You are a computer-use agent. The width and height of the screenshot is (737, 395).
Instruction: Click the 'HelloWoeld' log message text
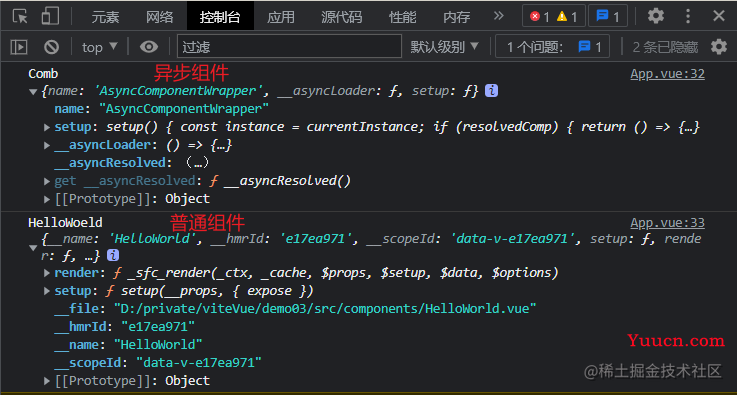65,222
